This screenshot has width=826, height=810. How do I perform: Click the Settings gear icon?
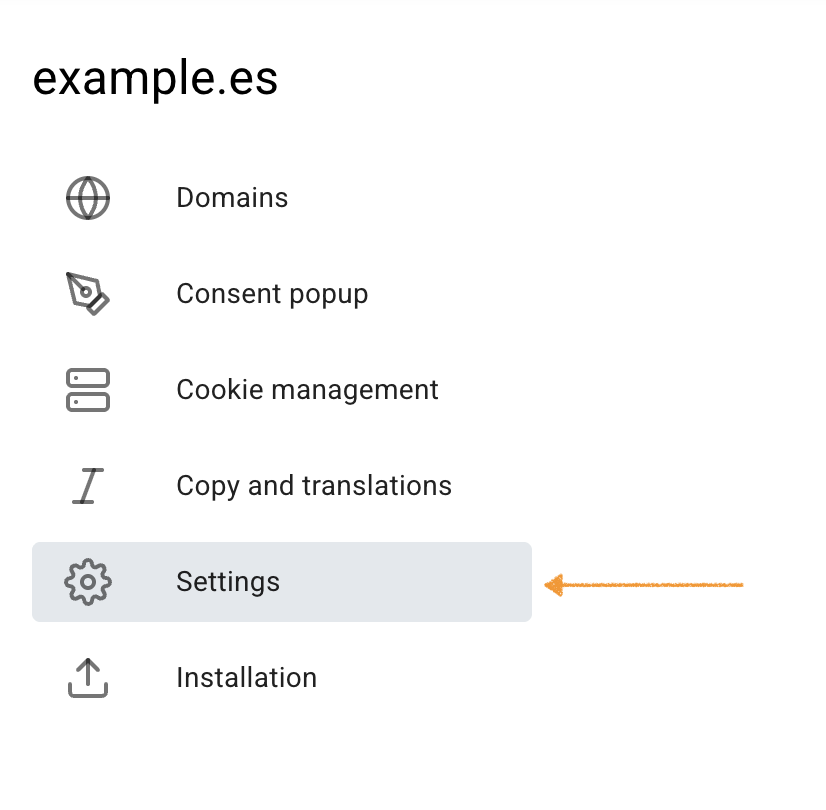tap(88, 582)
